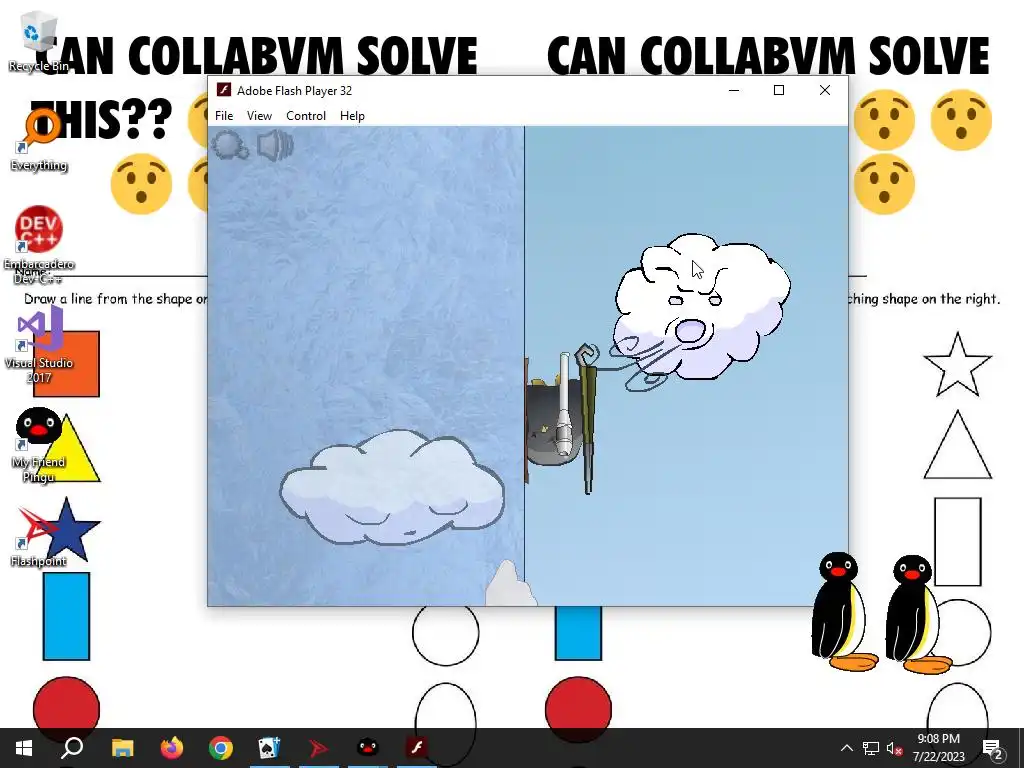The width and height of the screenshot is (1024, 768).
Task: Launch Firefox from the taskbar
Action: click(172, 748)
